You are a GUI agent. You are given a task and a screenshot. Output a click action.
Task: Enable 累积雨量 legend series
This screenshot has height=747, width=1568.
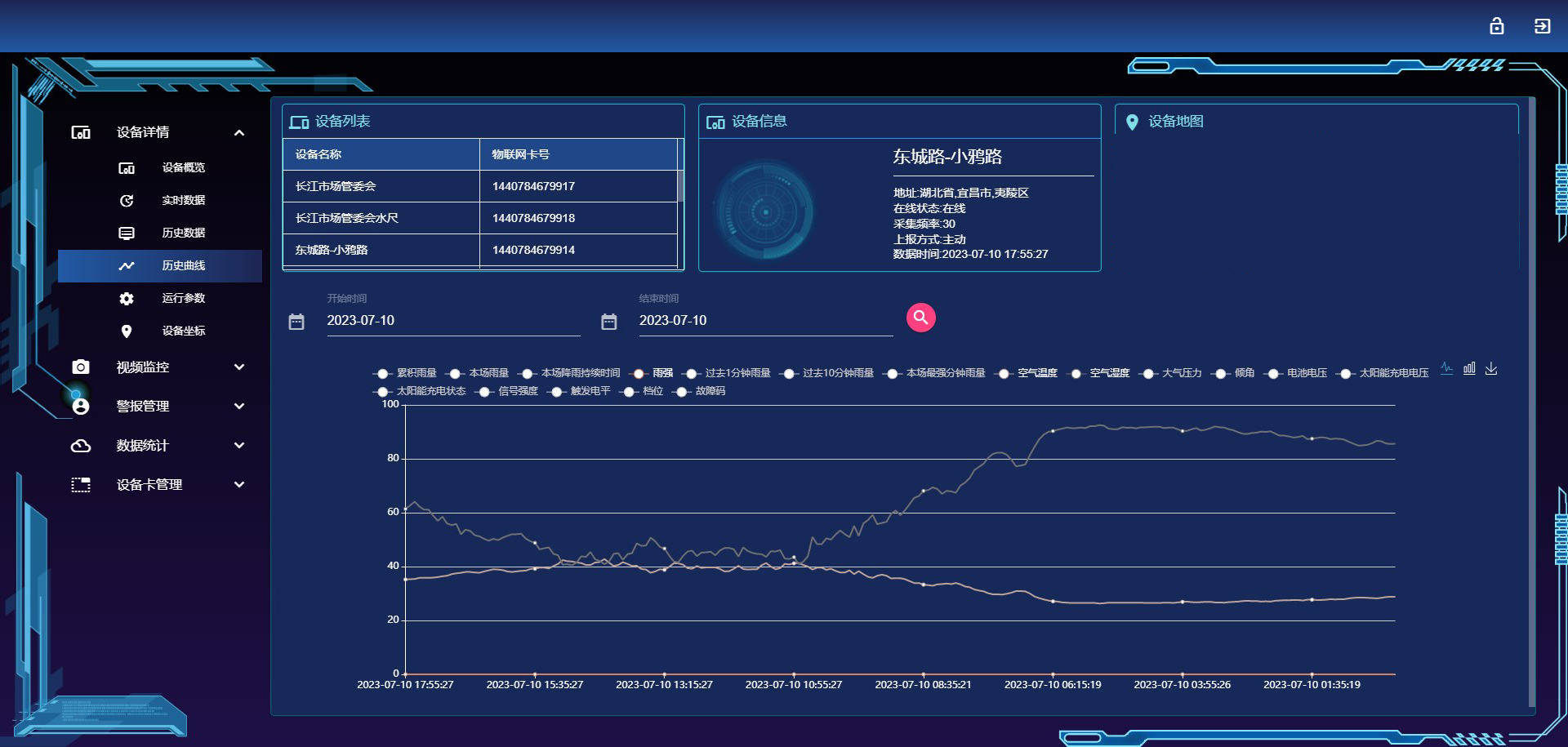tap(407, 373)
